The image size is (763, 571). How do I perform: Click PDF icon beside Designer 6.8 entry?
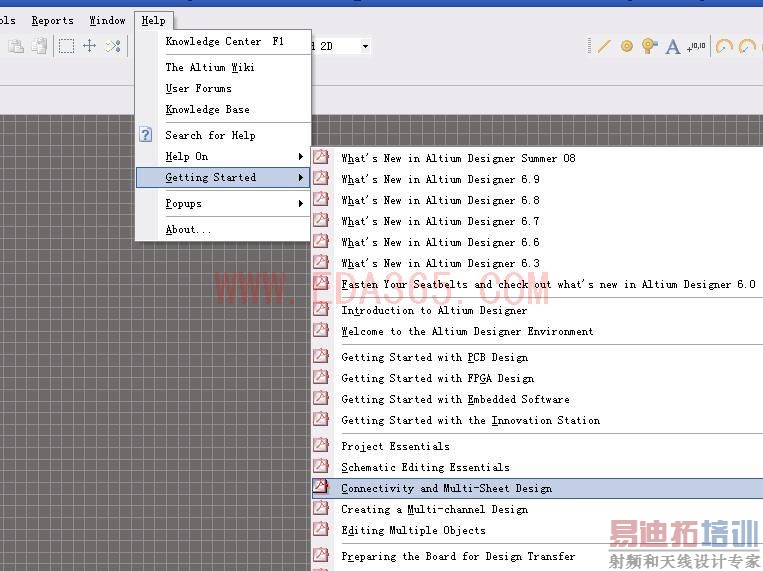[x=321, y=199]
